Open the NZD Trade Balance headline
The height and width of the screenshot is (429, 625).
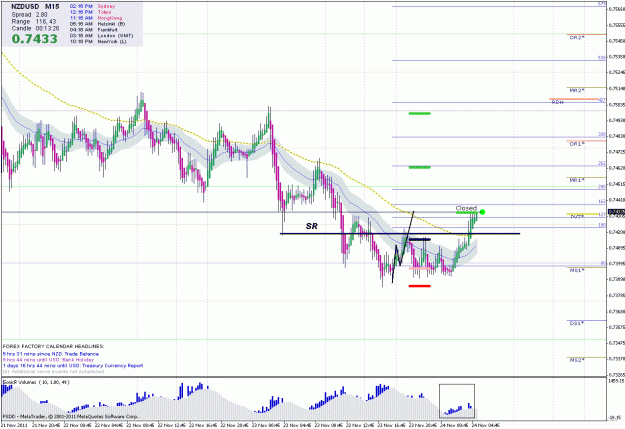[51, 354]
